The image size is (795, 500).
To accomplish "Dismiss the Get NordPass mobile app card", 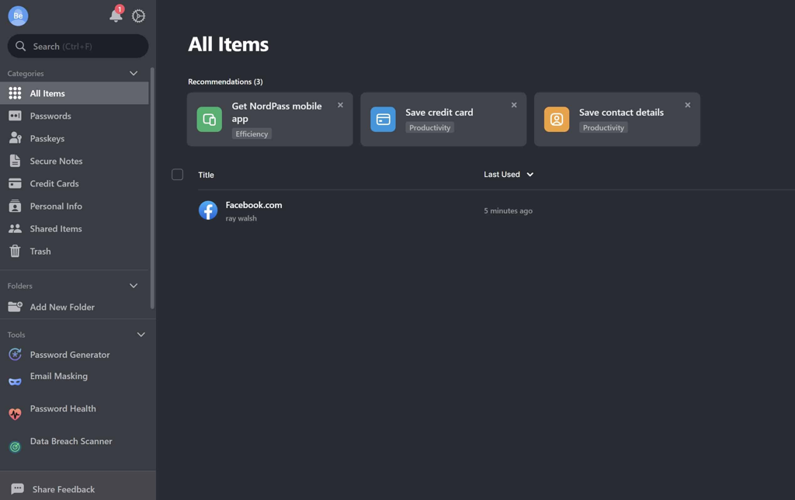I will (340, 105).
